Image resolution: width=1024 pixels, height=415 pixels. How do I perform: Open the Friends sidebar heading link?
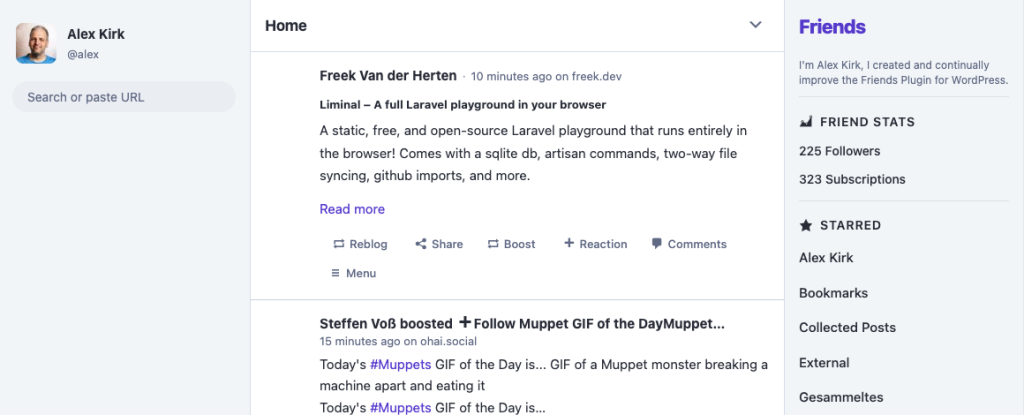[x=832, y=27]
